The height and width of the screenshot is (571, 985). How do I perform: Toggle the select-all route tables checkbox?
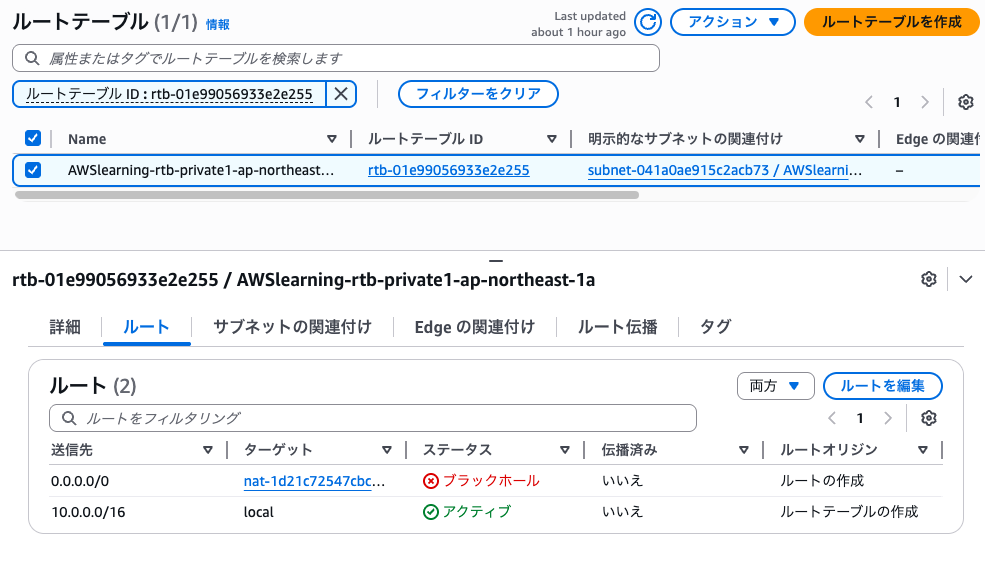pyautogui.click(x=33, y=139)
